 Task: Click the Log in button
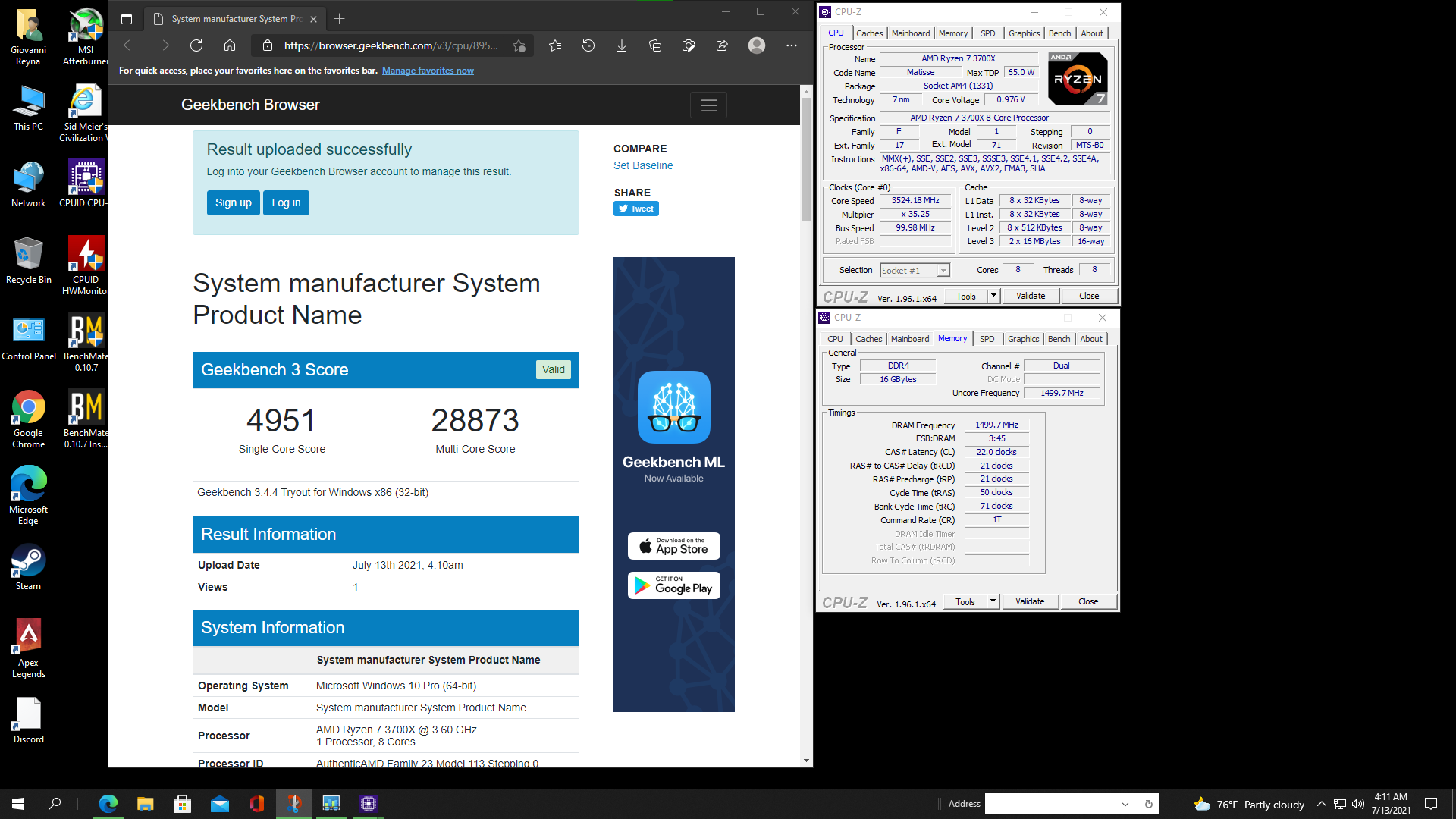click(286, 202)
